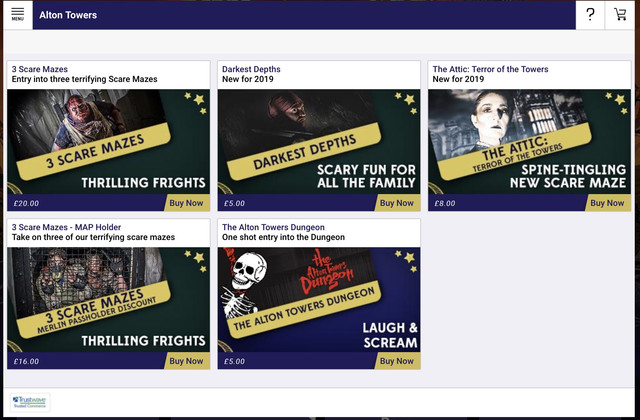Click the £5.00 price under Alton Towers Dungeon

click(234, 361)
